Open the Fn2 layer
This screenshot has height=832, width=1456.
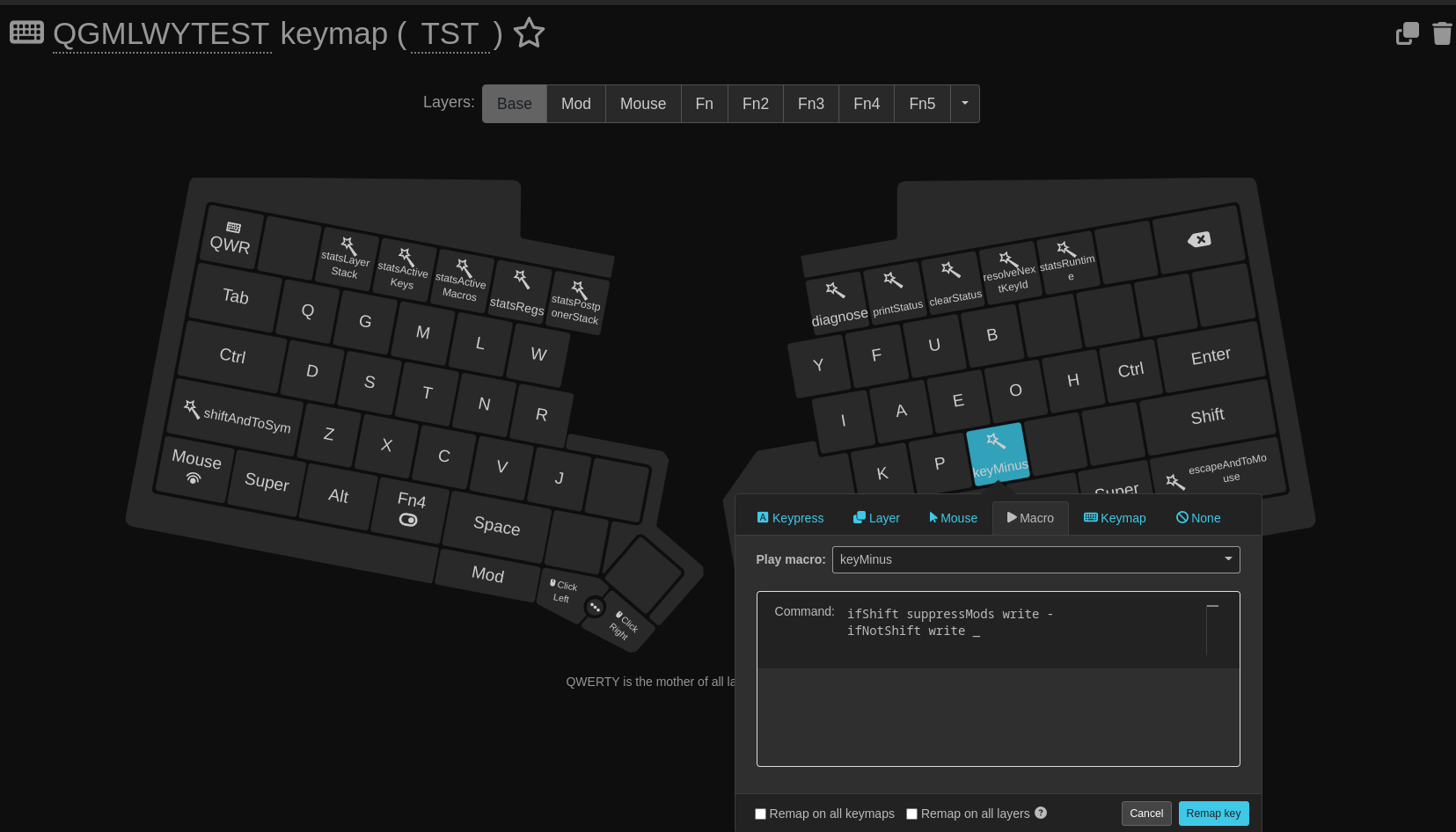coord(755,103)
